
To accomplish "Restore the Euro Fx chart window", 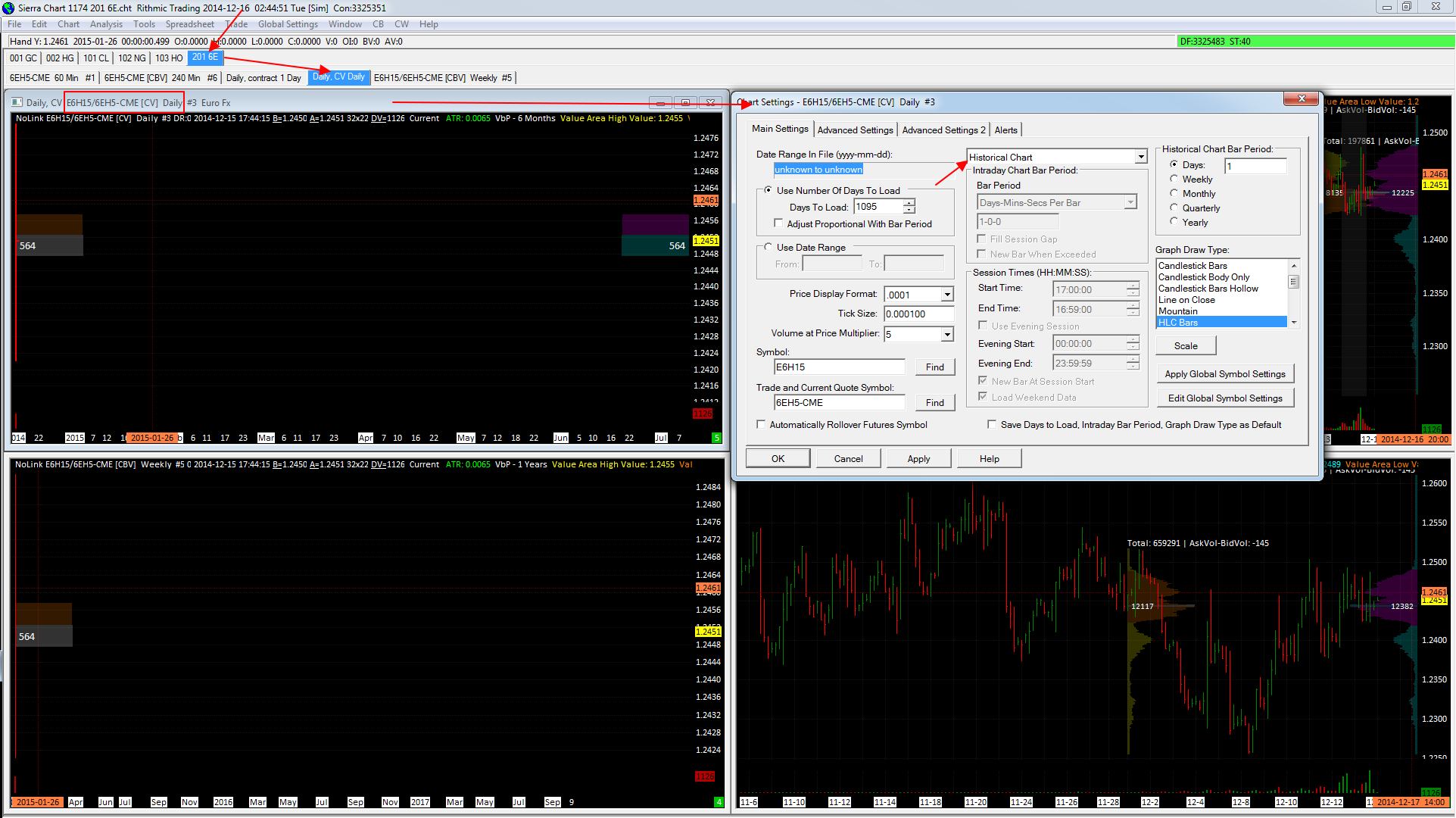I will point(685,103).
